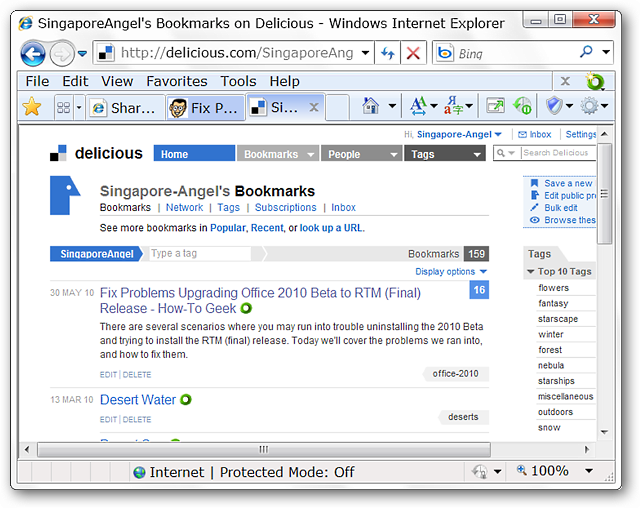Click the Quick Tabs grid icon
Image resolution: width=640 pixels, height=508 pixels.
pyautogui.click(x=64, y=107)
